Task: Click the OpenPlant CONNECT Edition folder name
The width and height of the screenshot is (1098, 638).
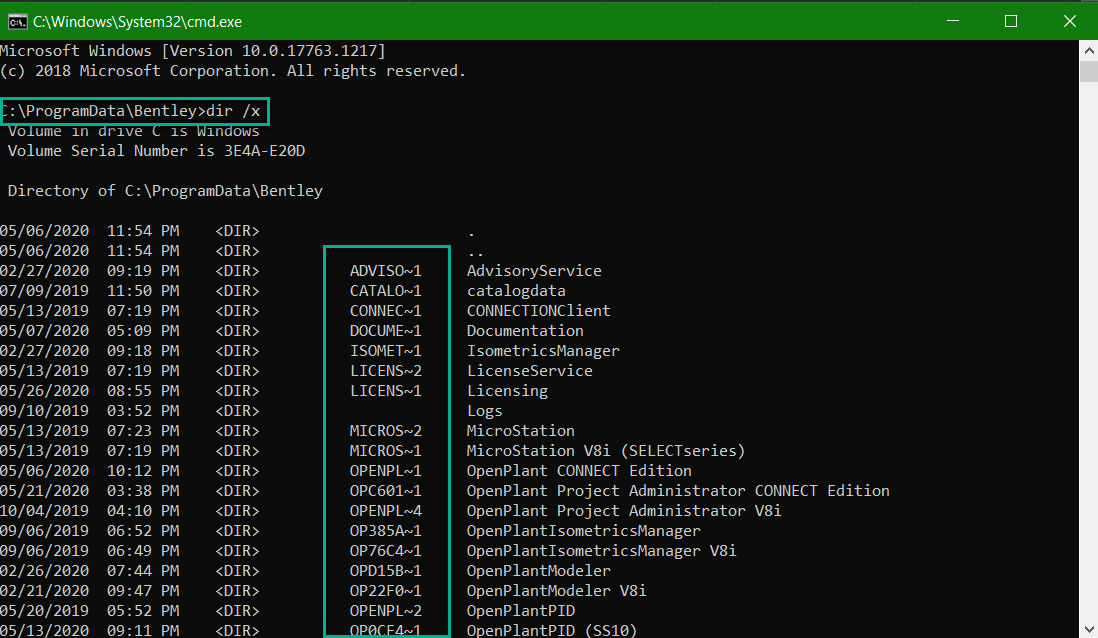Action: coord(579,471)
